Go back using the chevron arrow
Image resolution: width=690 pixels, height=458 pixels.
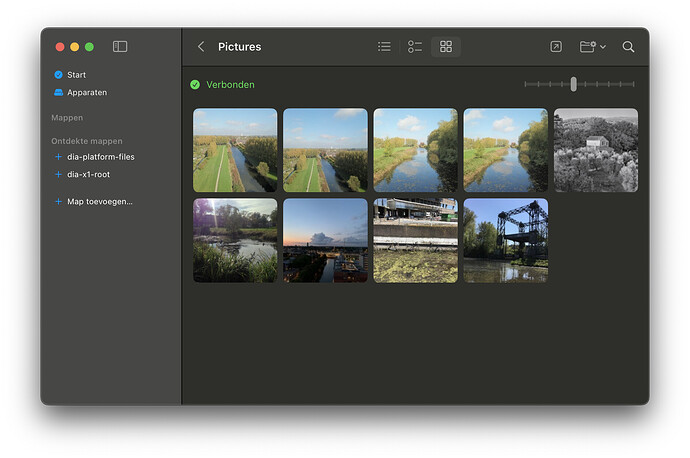point(201,47)
